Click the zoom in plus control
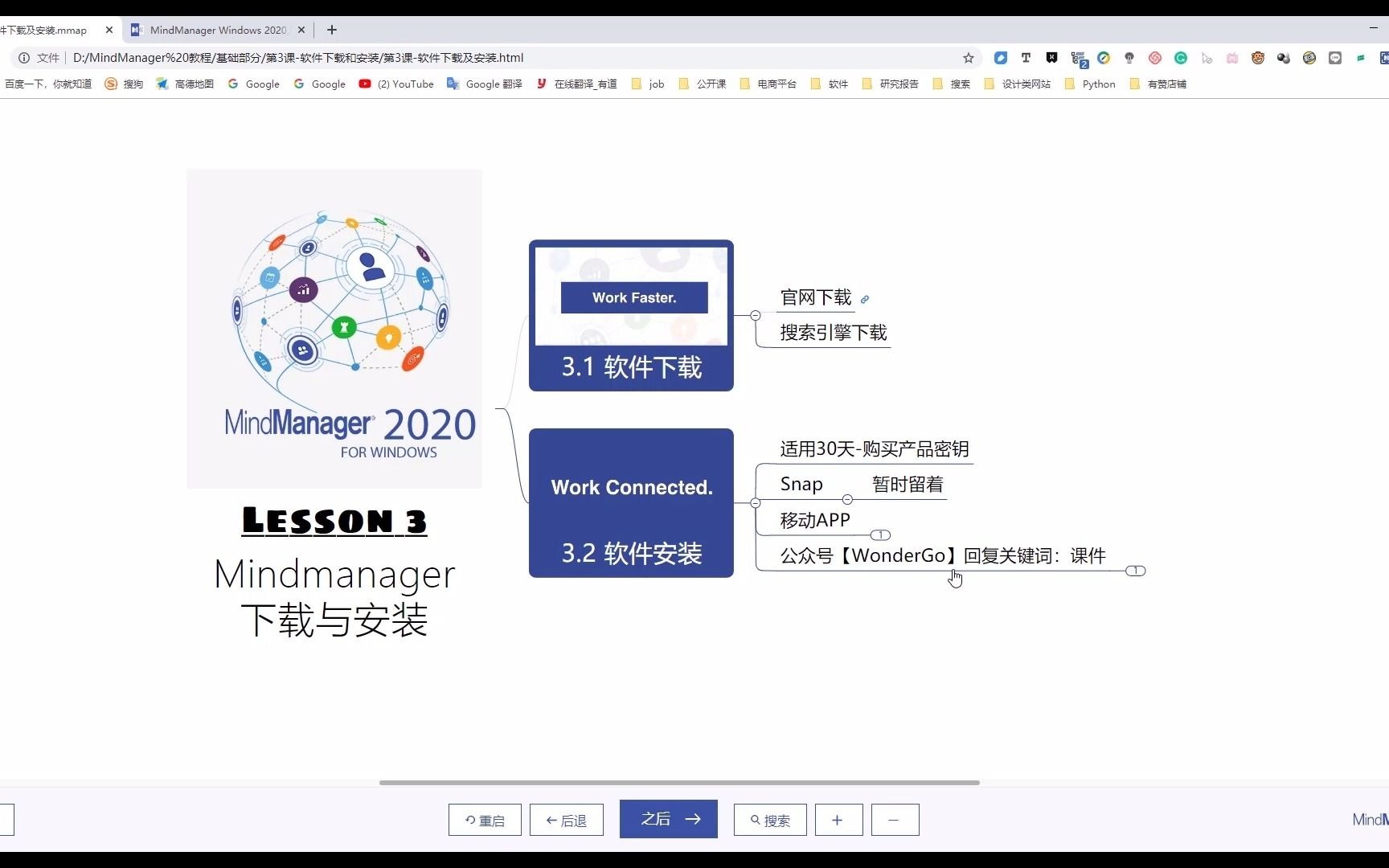 click(838, 819)
